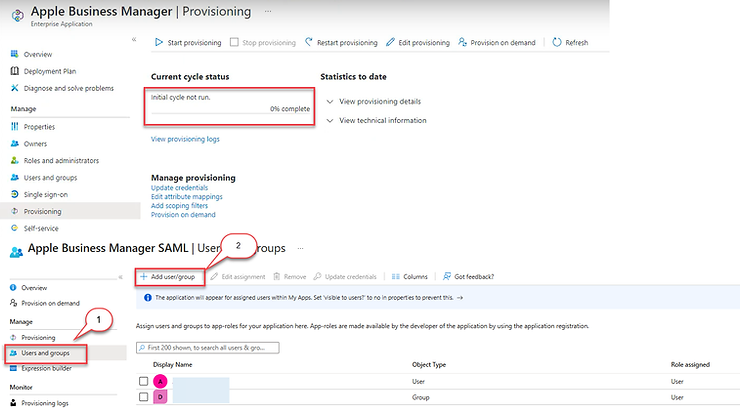Click Update credentials key toolbar item
740x413 pixels.
(345, 277)
